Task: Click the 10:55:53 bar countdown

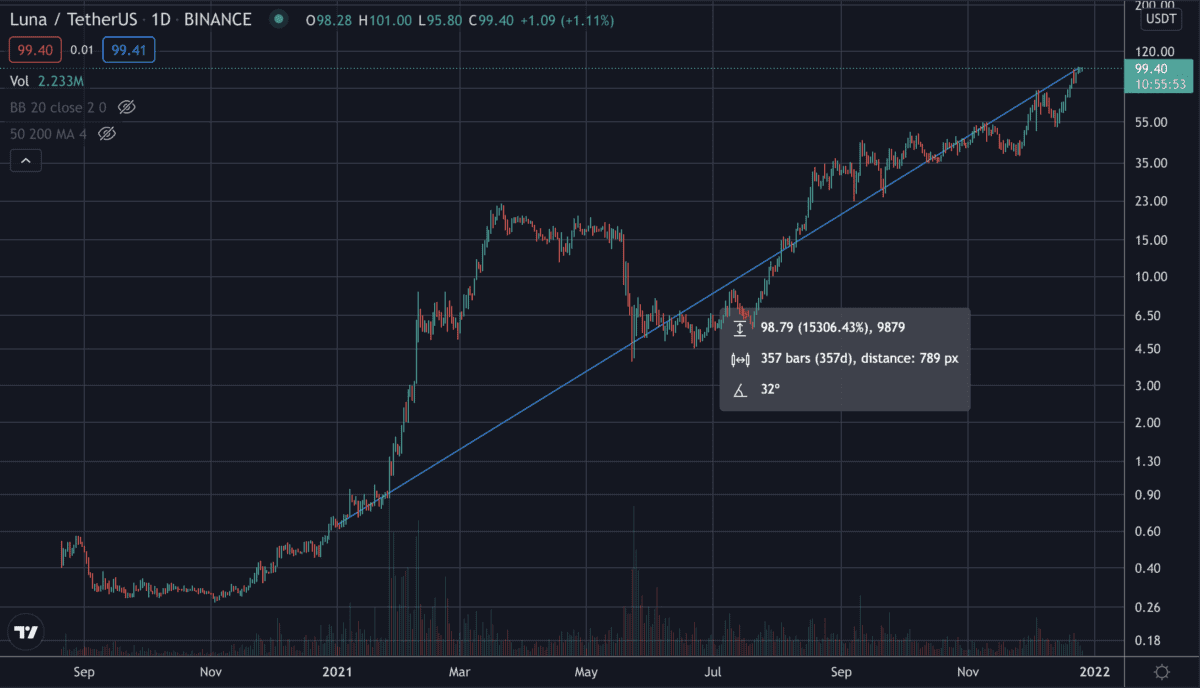Action: pyautogui.click(x=1161, y=85)
